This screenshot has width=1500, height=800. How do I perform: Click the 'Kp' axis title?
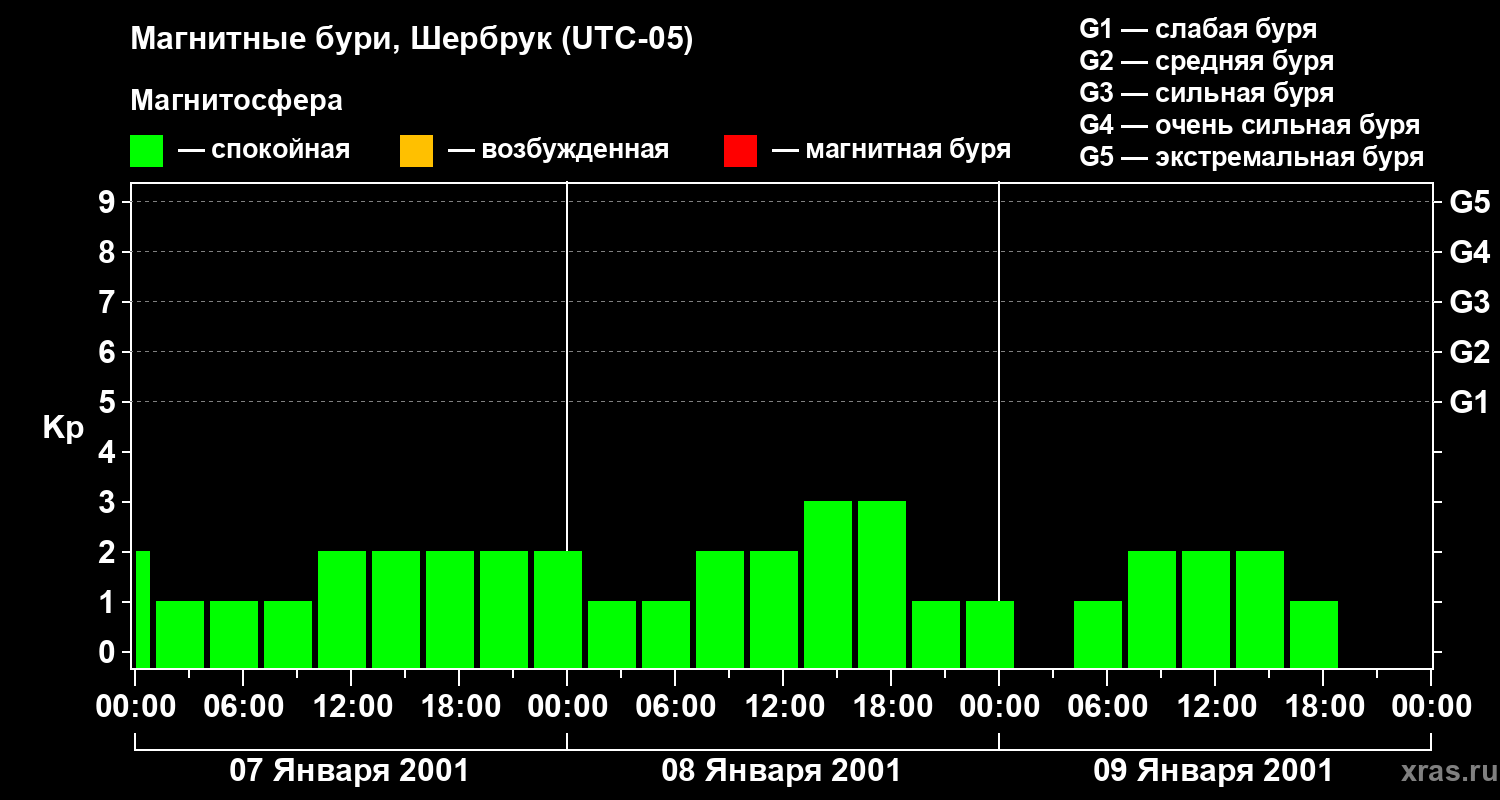pyautogui.click(x=63, y=427)
